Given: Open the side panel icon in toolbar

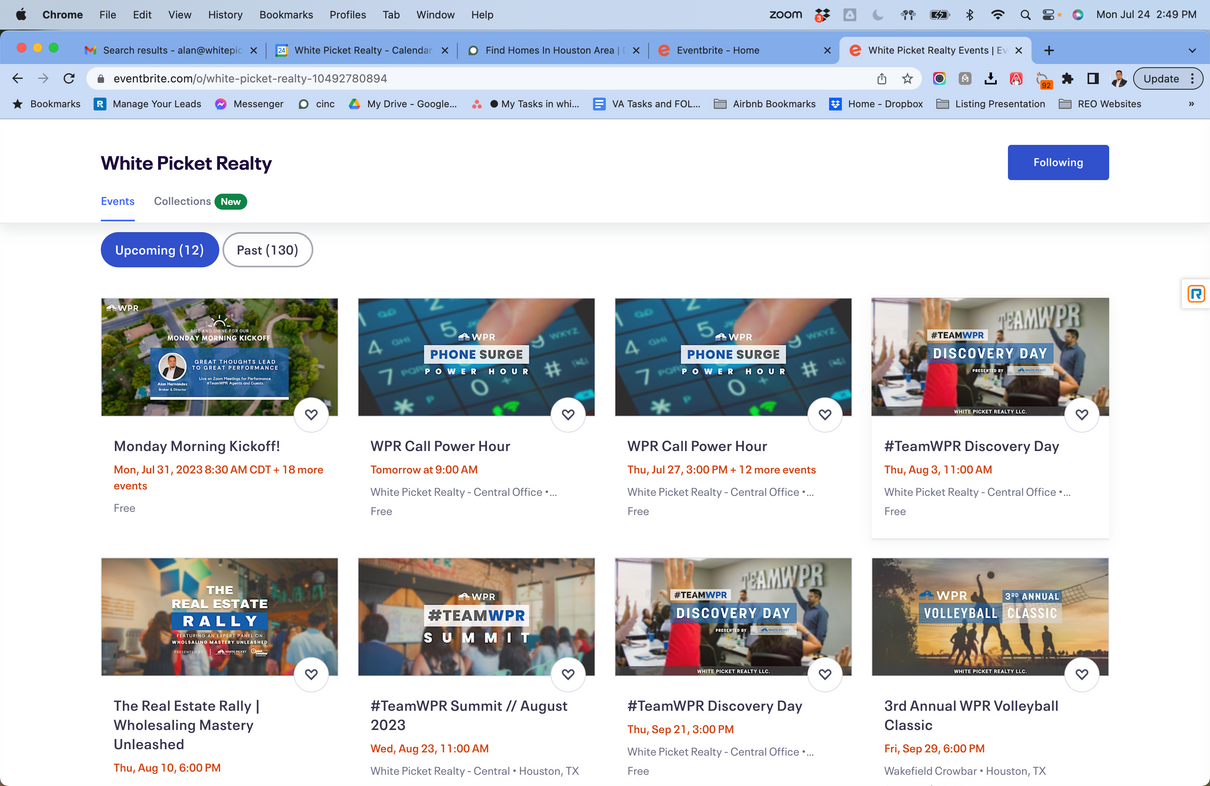Looking at the screenshot, I should pyautogui.click(x=1093, y=78).
